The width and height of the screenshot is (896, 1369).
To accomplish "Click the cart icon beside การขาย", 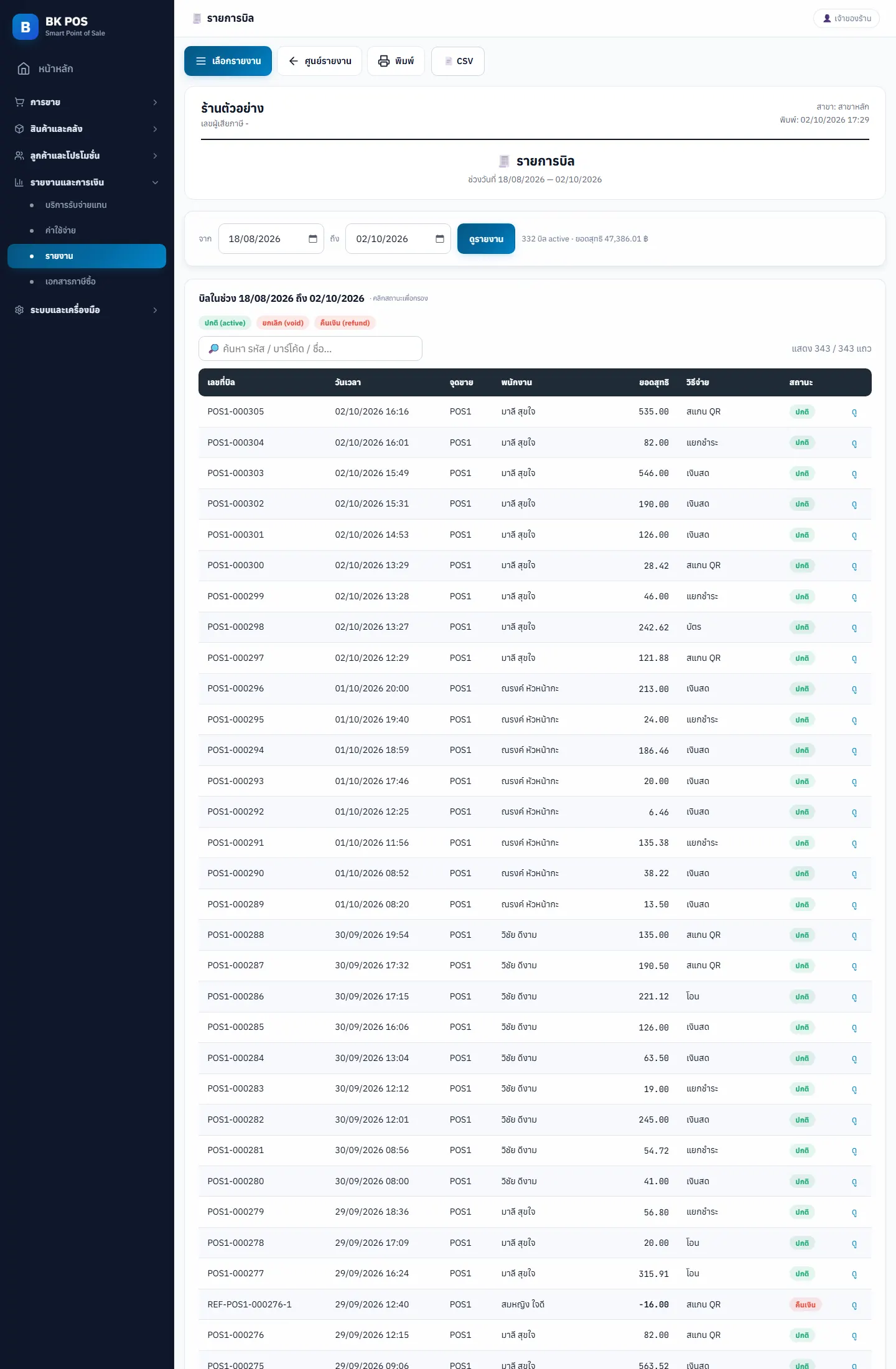I will [x=19, y=102].
